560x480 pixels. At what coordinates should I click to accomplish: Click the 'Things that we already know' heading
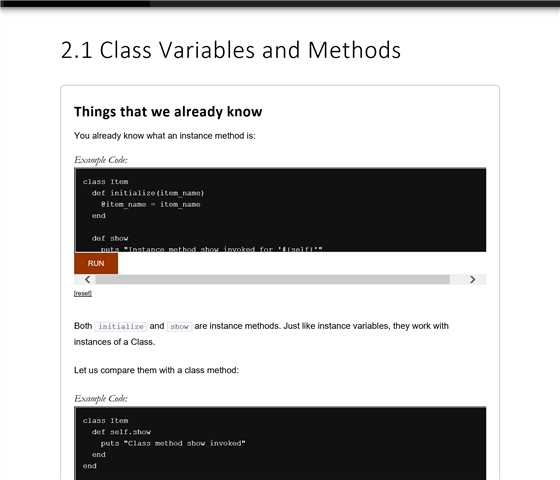pos(168,111)
